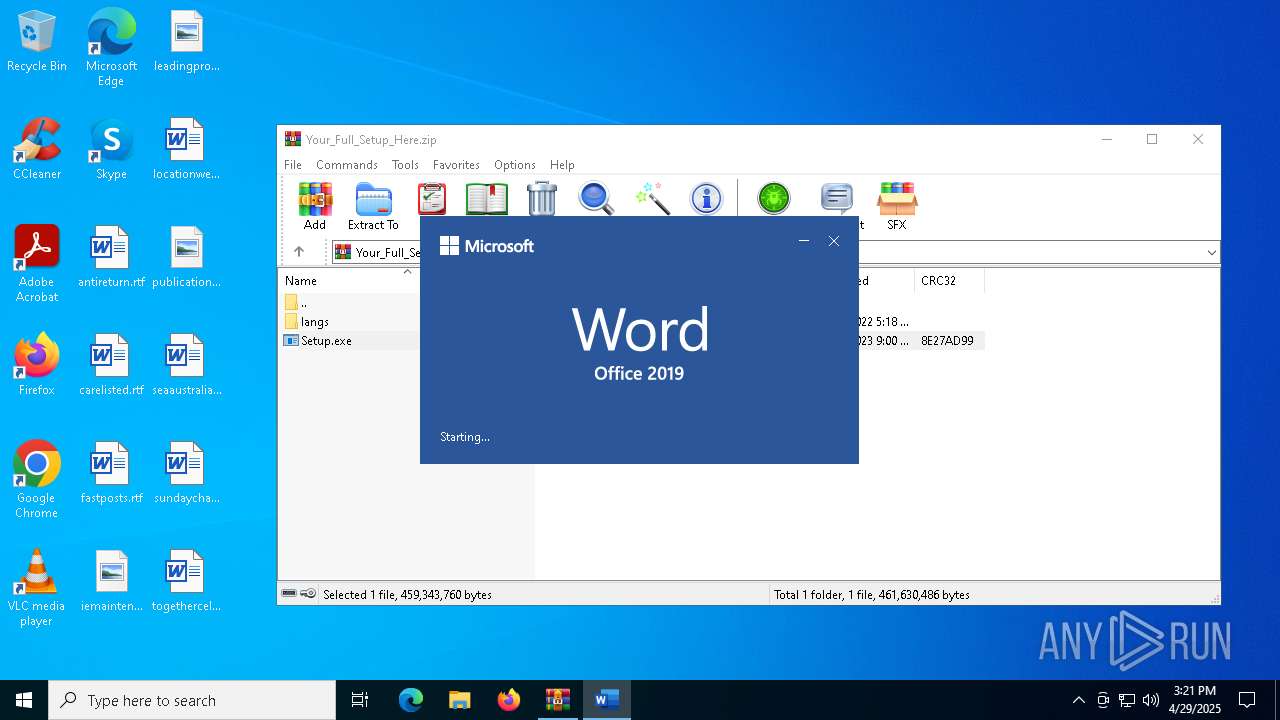1280x720 pixels.
Task: Click the Test clipboard-check toolbar icon
Action: pos(432,198)
